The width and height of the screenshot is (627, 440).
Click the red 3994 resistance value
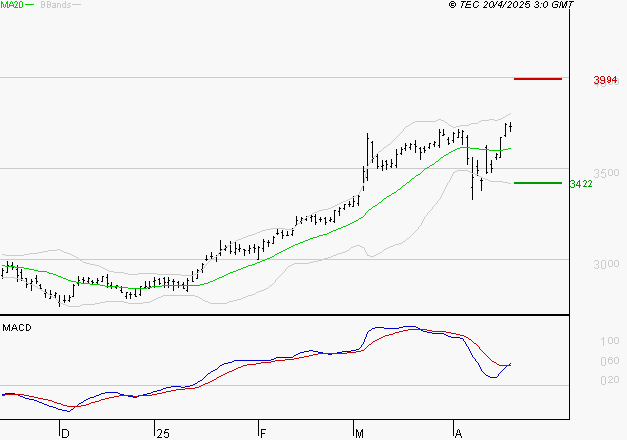[605, 80]
